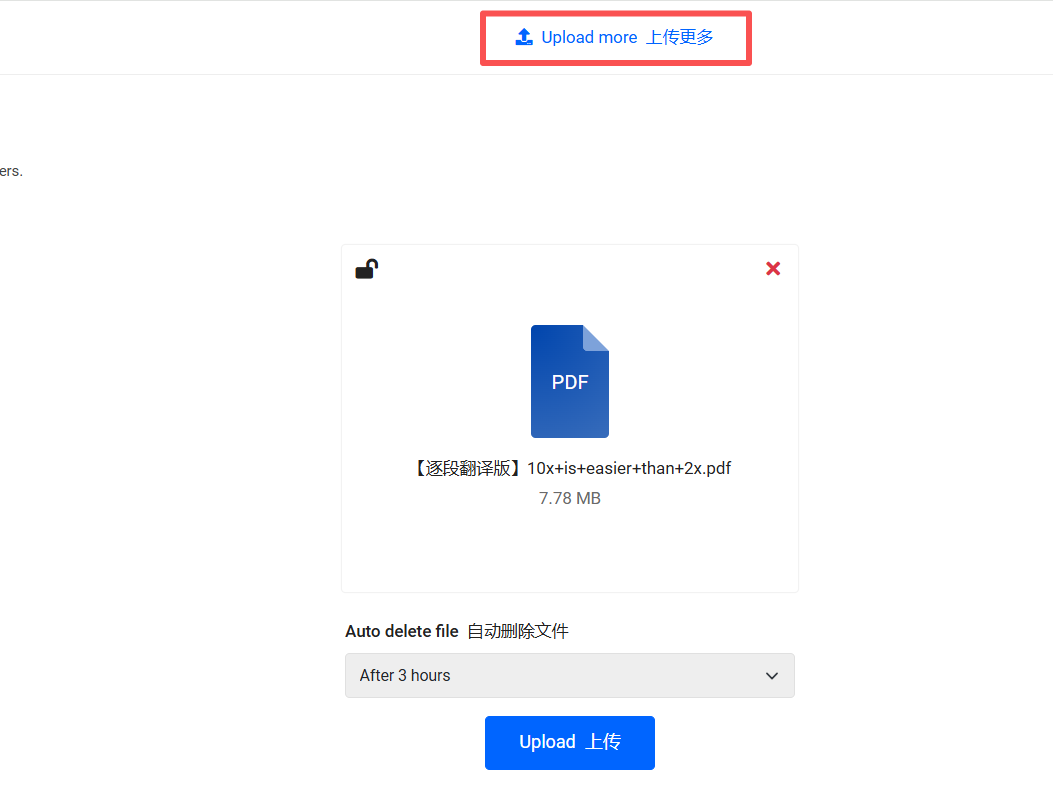The width and height of the screenshot is (1053, 807).
Task: Click the "【逐段翻译版】" prefix of file name
Action: click(x=467, y=468)
